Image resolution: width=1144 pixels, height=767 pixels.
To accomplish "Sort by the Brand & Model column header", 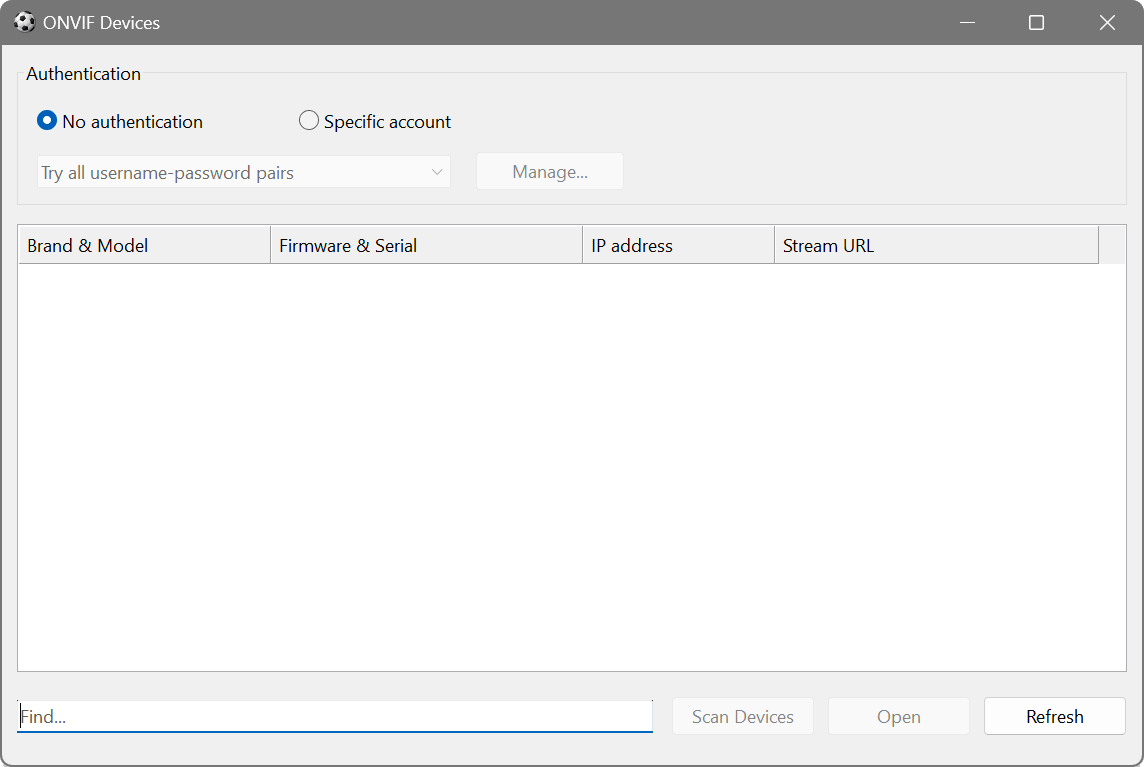I will 144,245.
